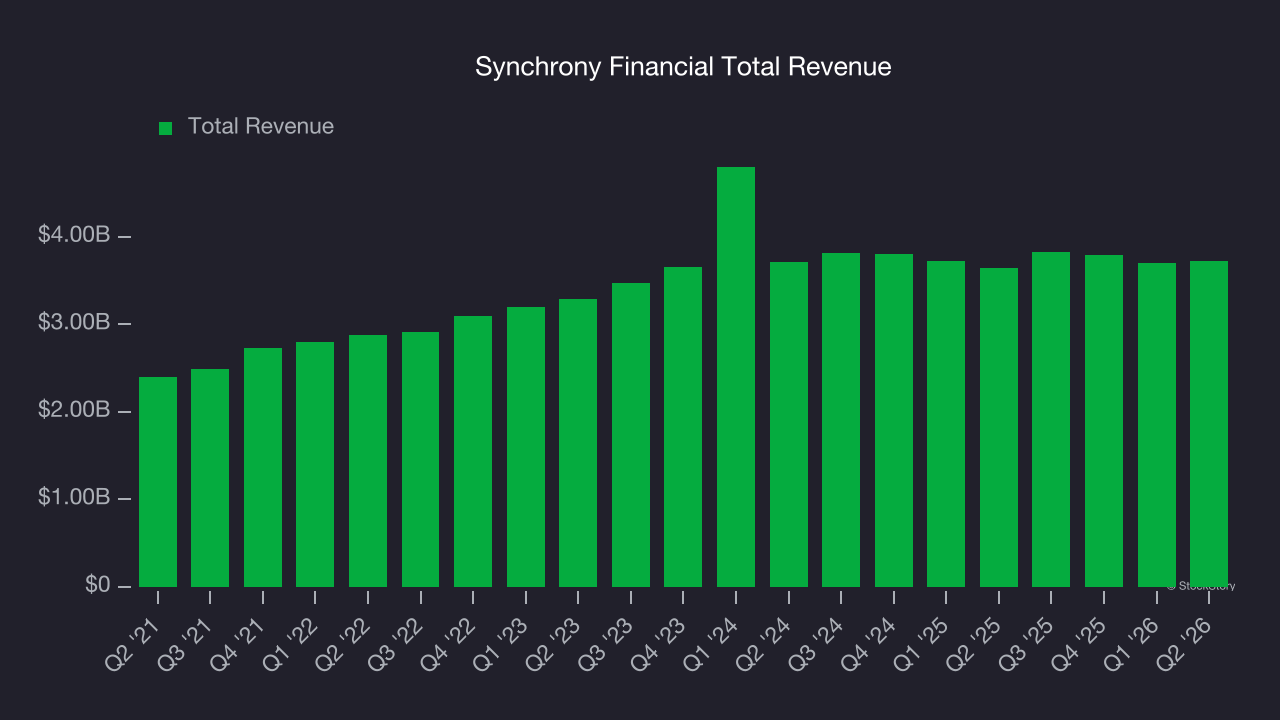Select the Q4 '22 revenue bar

click(x=473, y=451)
